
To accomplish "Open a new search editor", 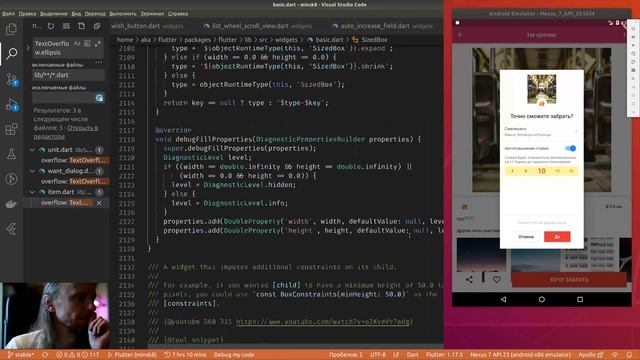I will (82, 26).
